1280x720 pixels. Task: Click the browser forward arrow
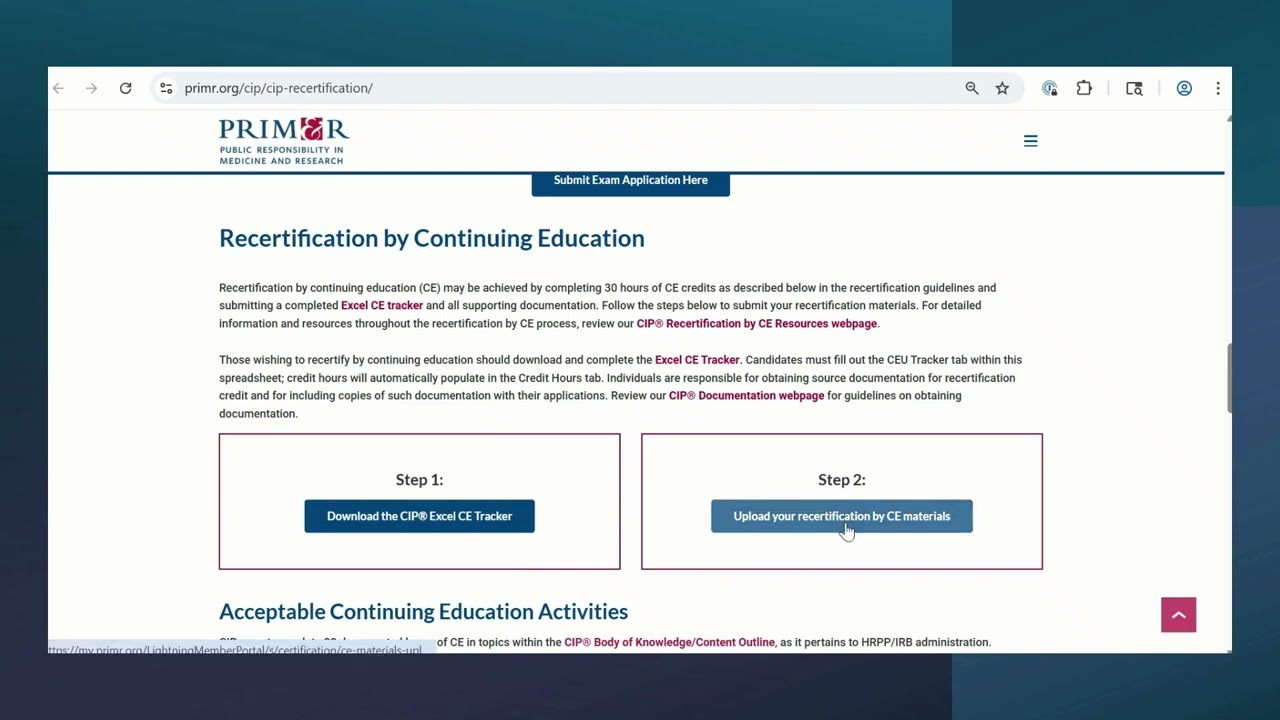tap(91, 88)
